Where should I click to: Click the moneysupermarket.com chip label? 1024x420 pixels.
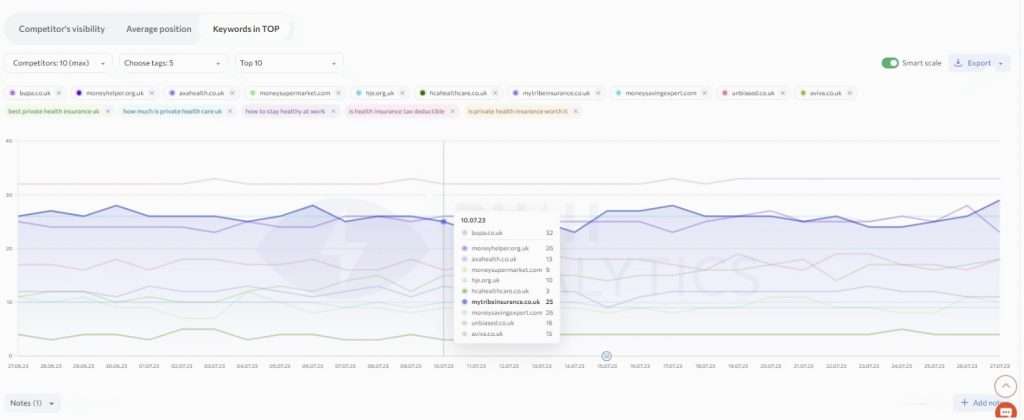tap(295, 93)
